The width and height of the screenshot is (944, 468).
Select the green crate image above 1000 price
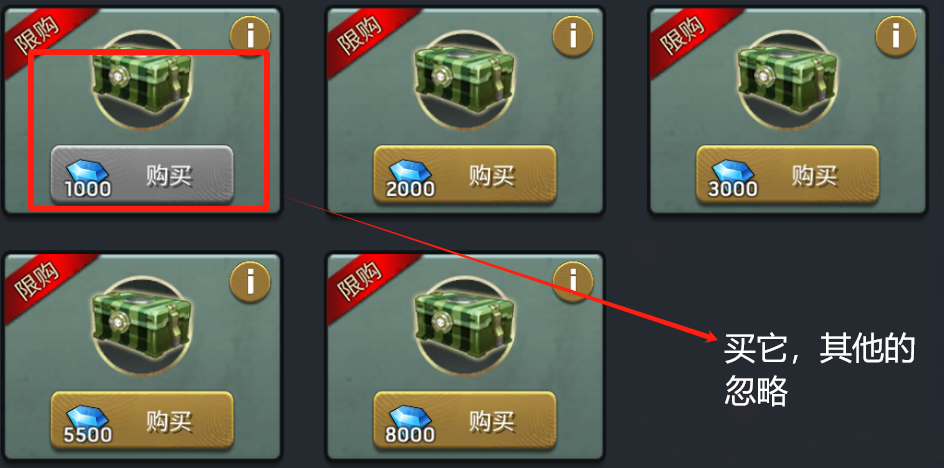click(141, 81)
